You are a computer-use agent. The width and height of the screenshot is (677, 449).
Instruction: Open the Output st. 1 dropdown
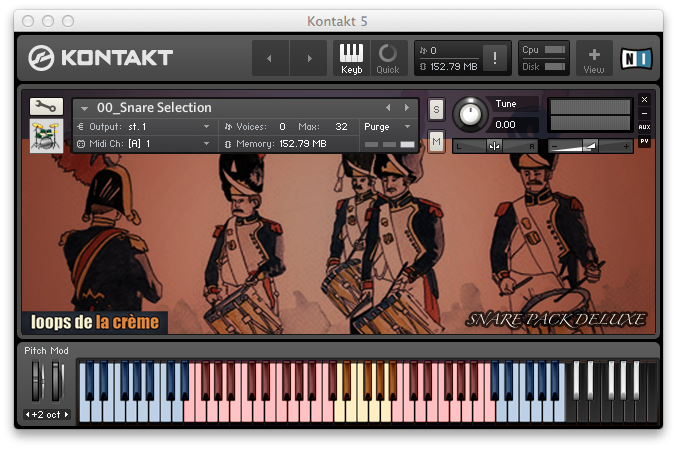145,127
